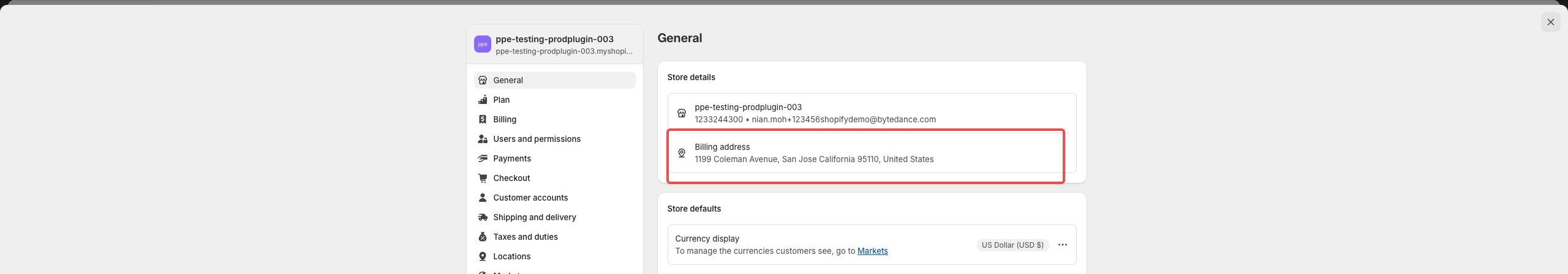Image resolution: width=1568 pixels, height=274 pixels.
Task: Open the Customer accounts settings
Action: pos(530,198)
